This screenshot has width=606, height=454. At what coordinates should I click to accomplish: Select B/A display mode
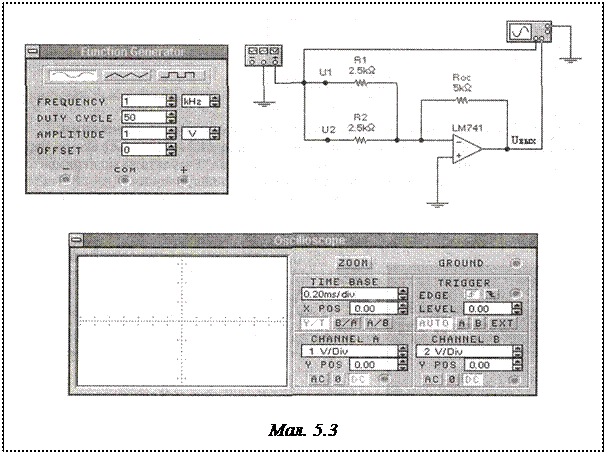coord(347,323)
